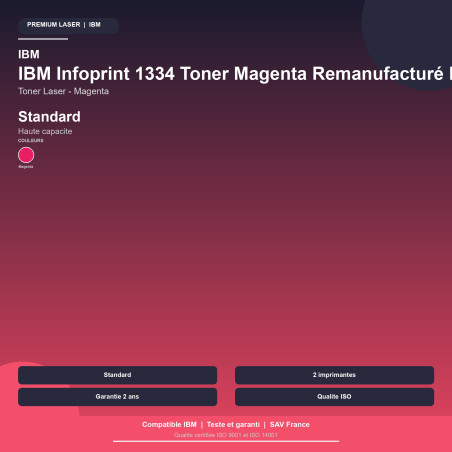Click the white divider line in footer
This screenshot has height=452, width=452.
pos(226,441)
